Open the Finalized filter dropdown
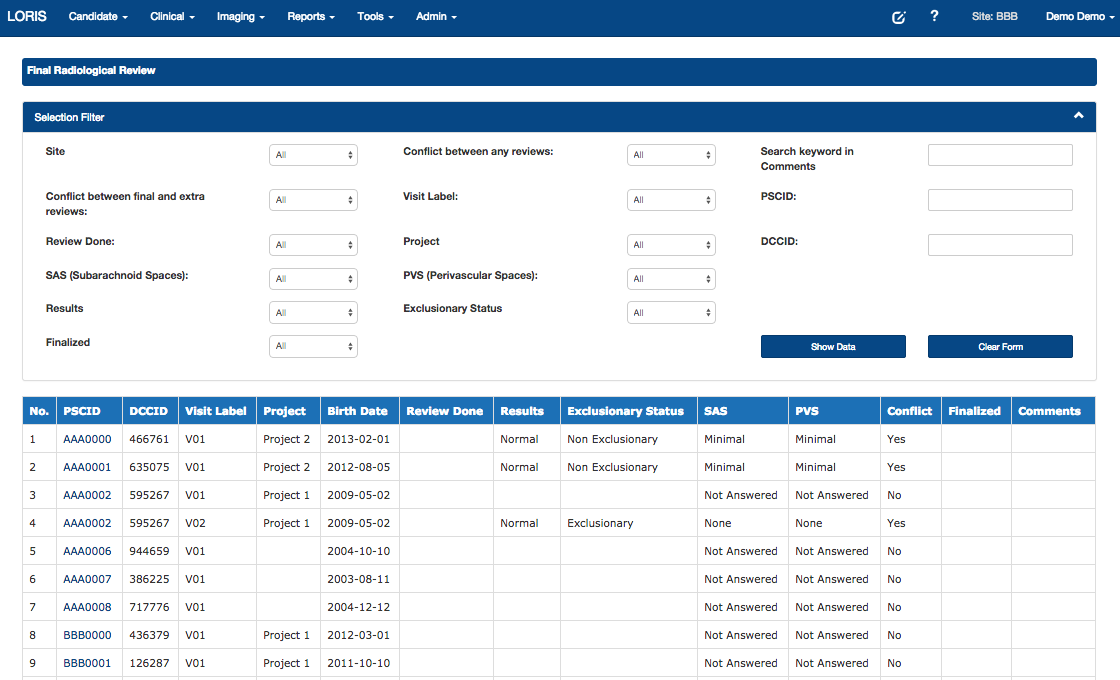The width and height of the screenshot is (1120, 680). [x=313, y=346]
